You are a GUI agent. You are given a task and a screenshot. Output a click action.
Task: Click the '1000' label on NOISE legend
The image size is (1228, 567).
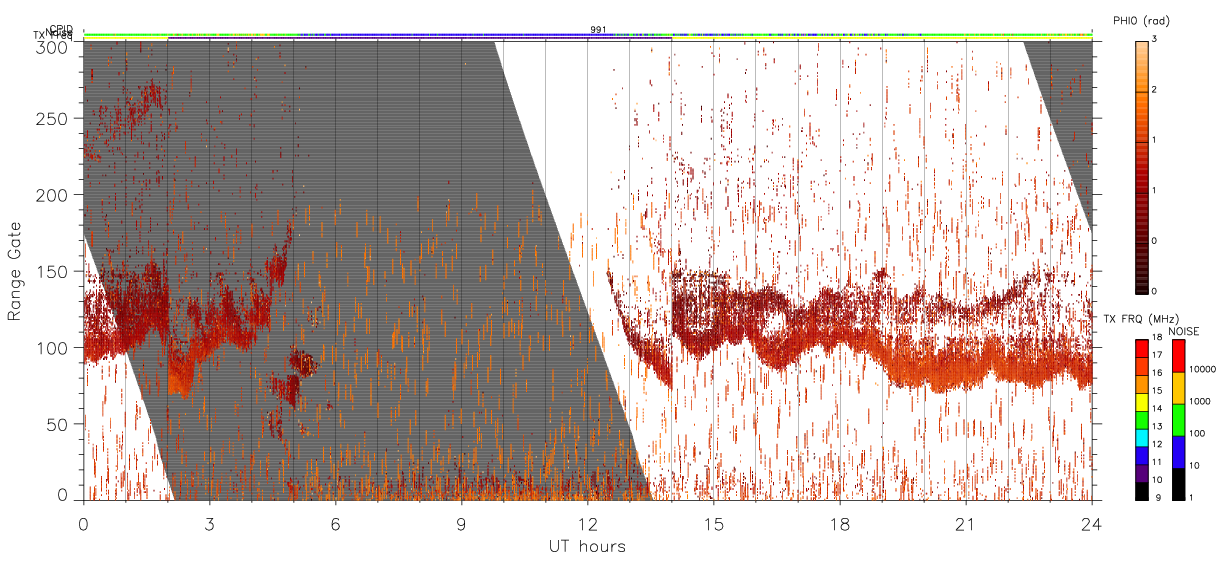click(x=1198, y=401)
